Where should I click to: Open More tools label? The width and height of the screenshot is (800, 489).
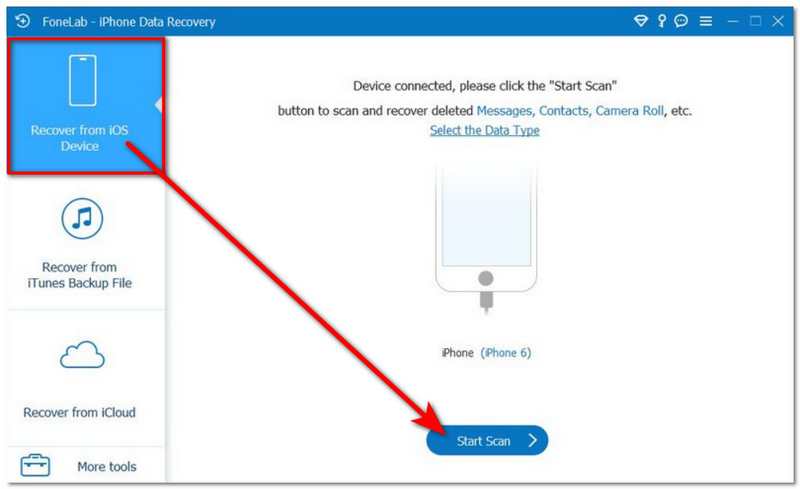(x=107, y=467)
